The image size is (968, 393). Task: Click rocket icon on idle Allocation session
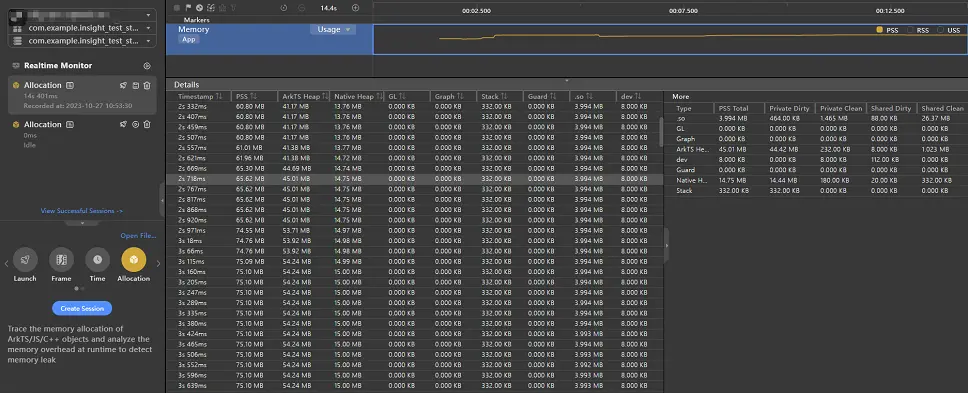(x=123, y=124)
